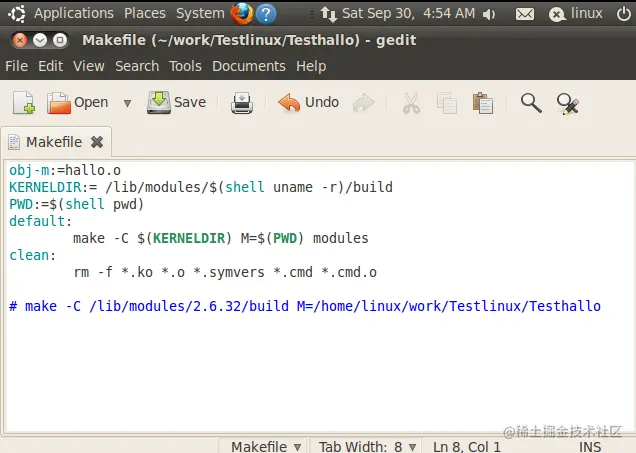Open Find with the magnifier icon

(x=531, y=103)
